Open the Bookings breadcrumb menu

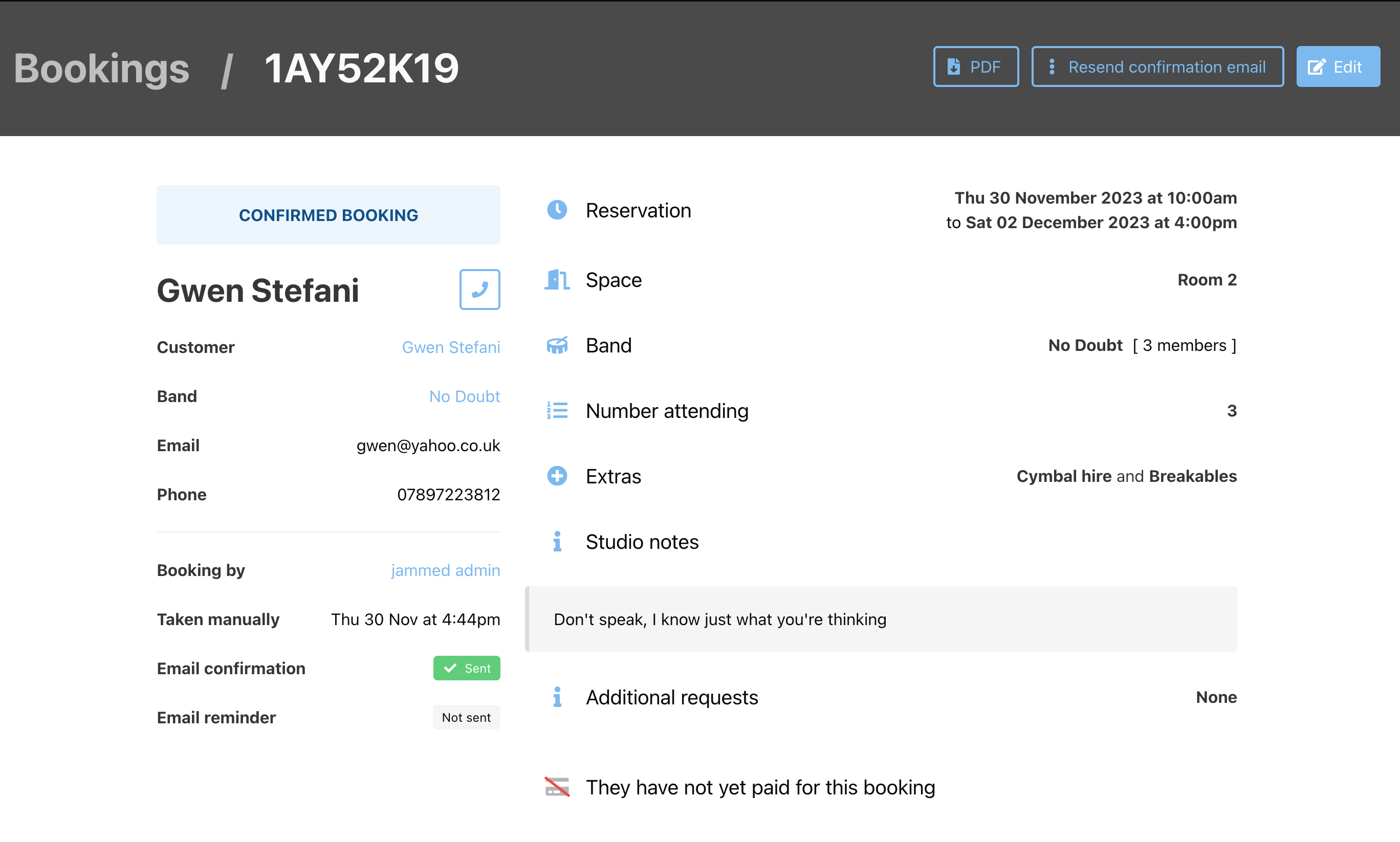point(102,68)
